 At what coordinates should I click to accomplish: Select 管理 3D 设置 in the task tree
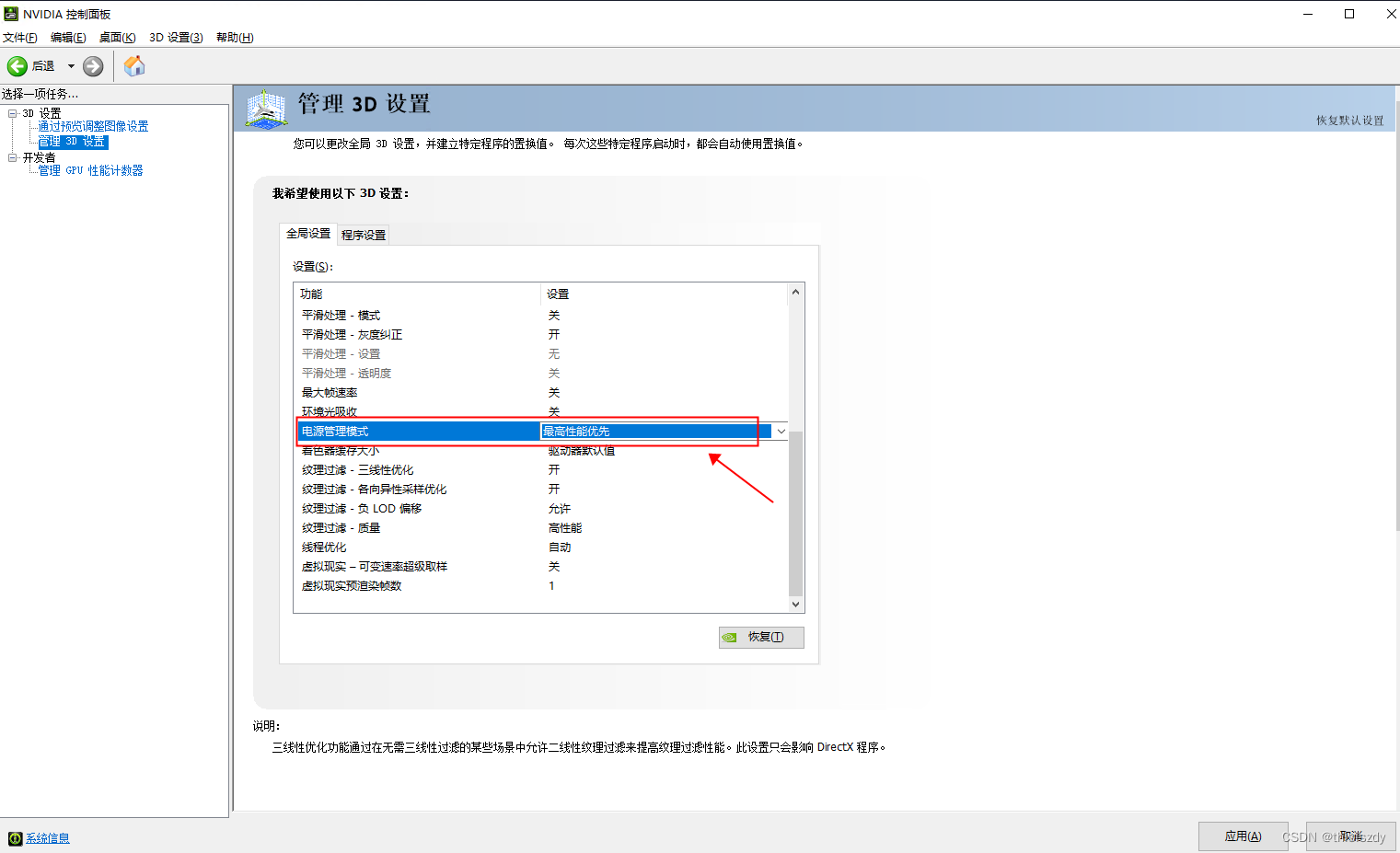click(73, 142)
